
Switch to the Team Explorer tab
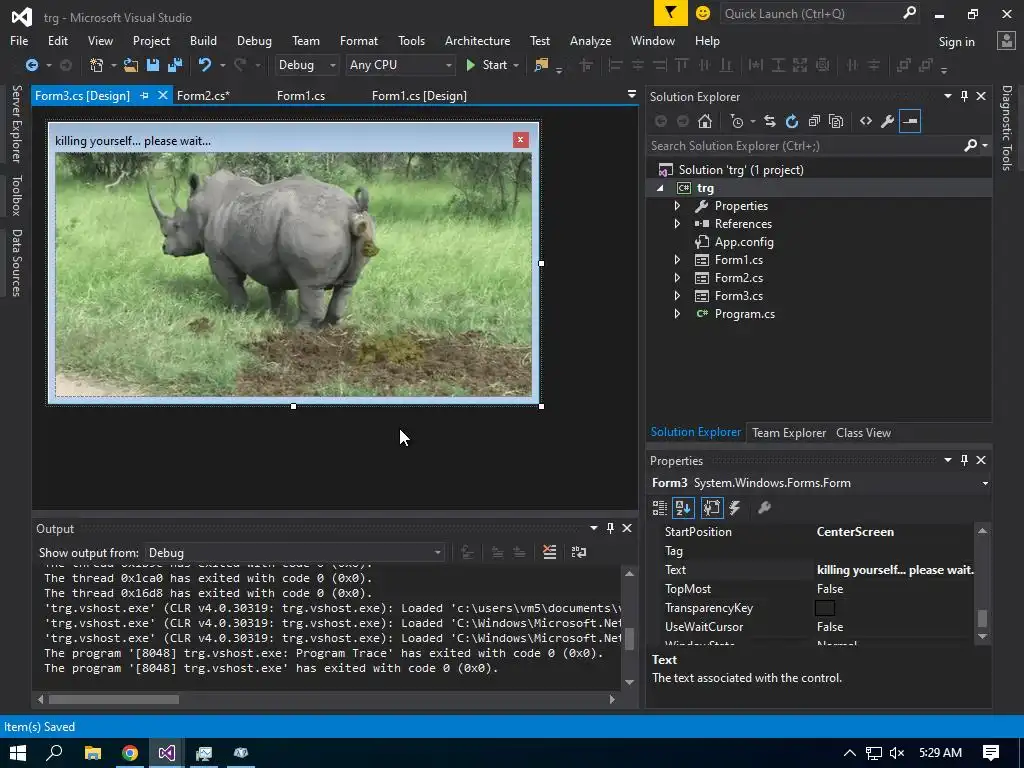click(x=789, y=433)
